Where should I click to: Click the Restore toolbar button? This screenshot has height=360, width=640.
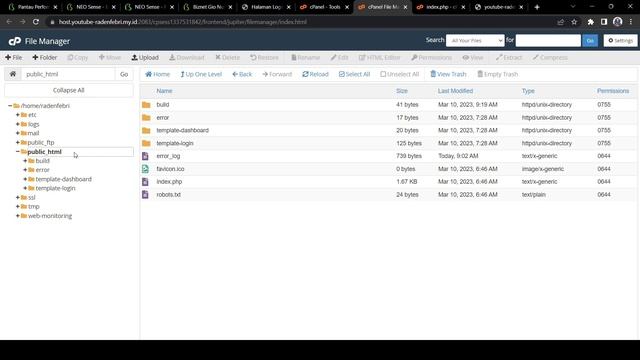point(264,58)
